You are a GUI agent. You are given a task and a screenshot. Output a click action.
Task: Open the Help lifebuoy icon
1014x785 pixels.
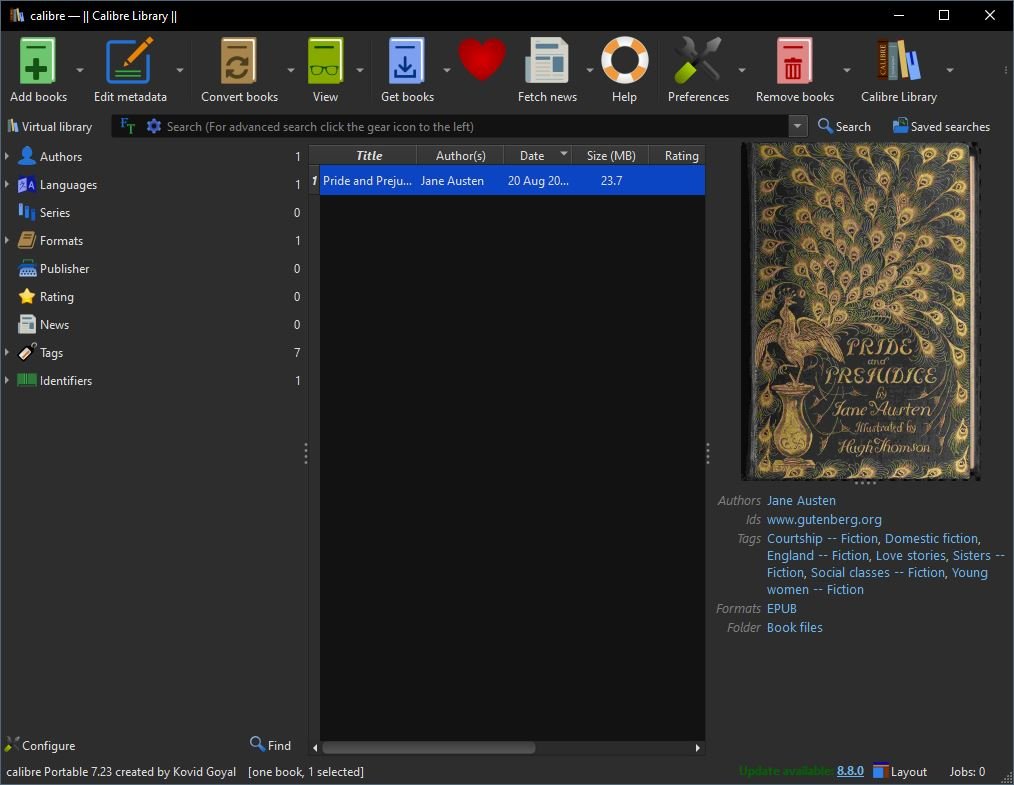tap(624, 62)
